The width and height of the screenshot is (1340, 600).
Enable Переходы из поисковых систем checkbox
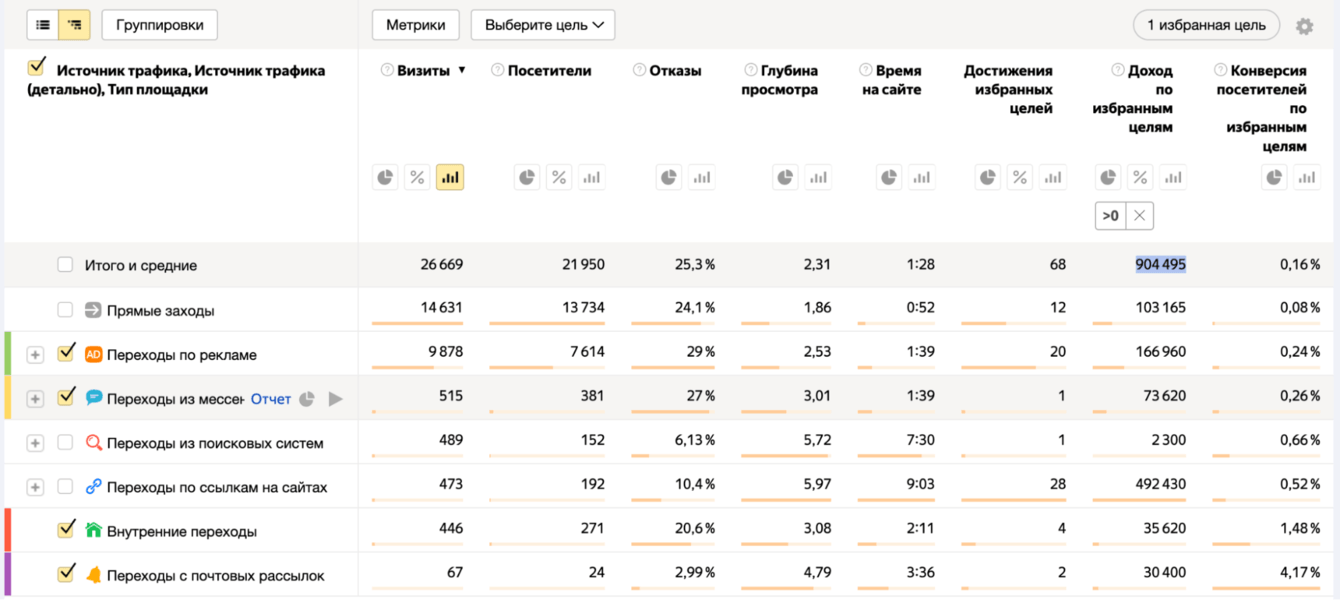pyautogui.click(x=65, y=442)
